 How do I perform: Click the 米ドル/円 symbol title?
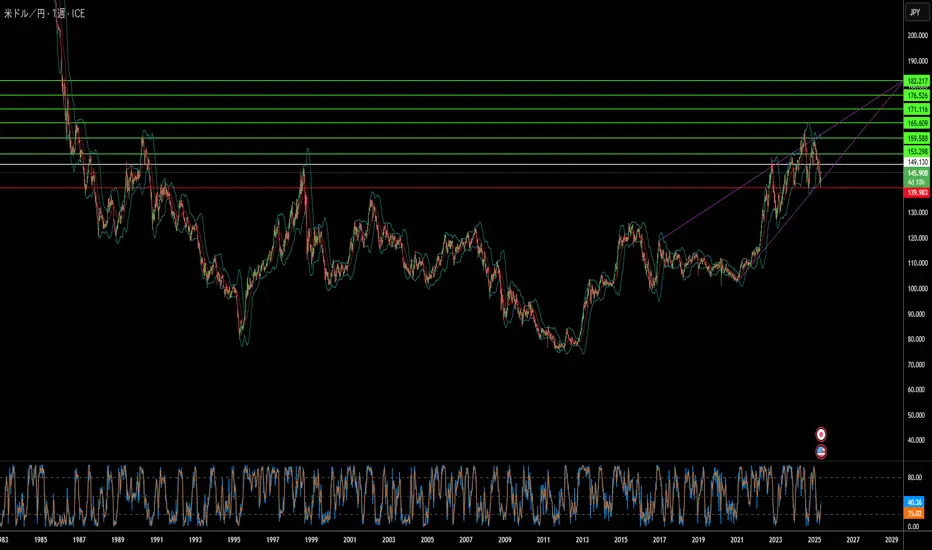pyautogui.click(x=24, y=13)
